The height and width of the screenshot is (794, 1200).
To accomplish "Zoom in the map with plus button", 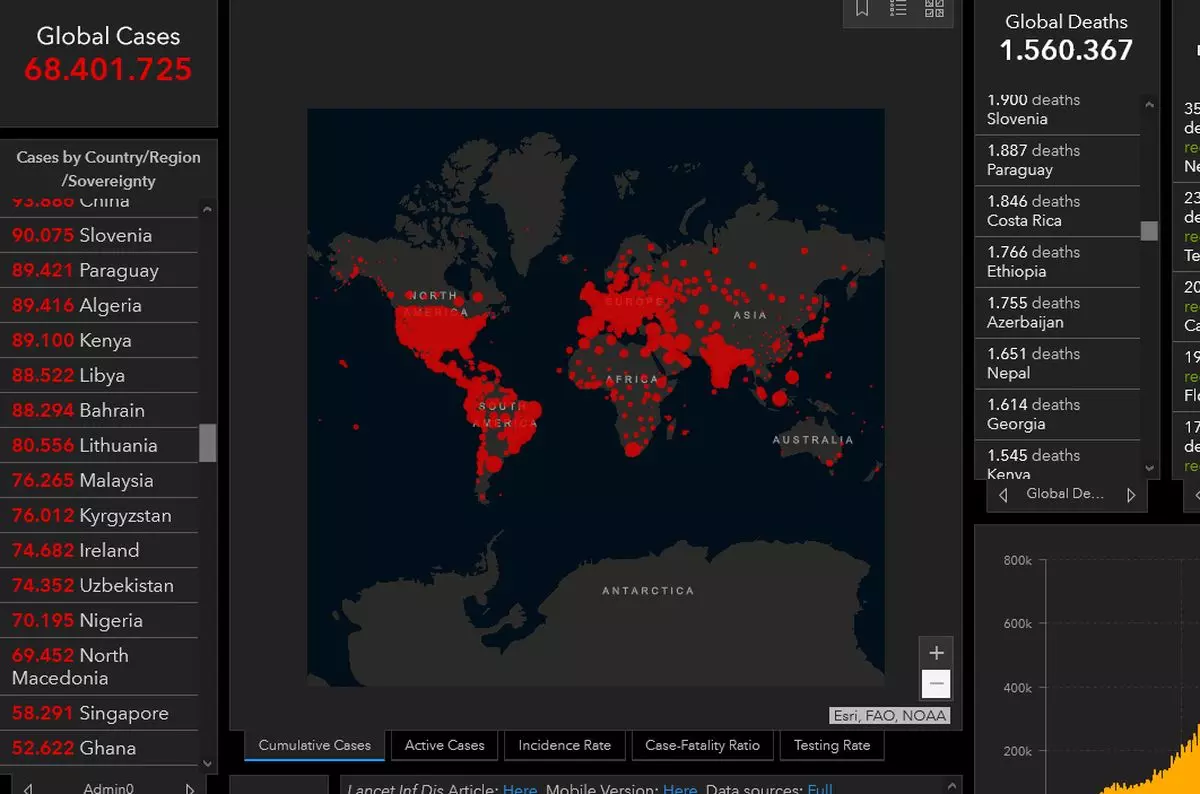I will click(936, 653).
